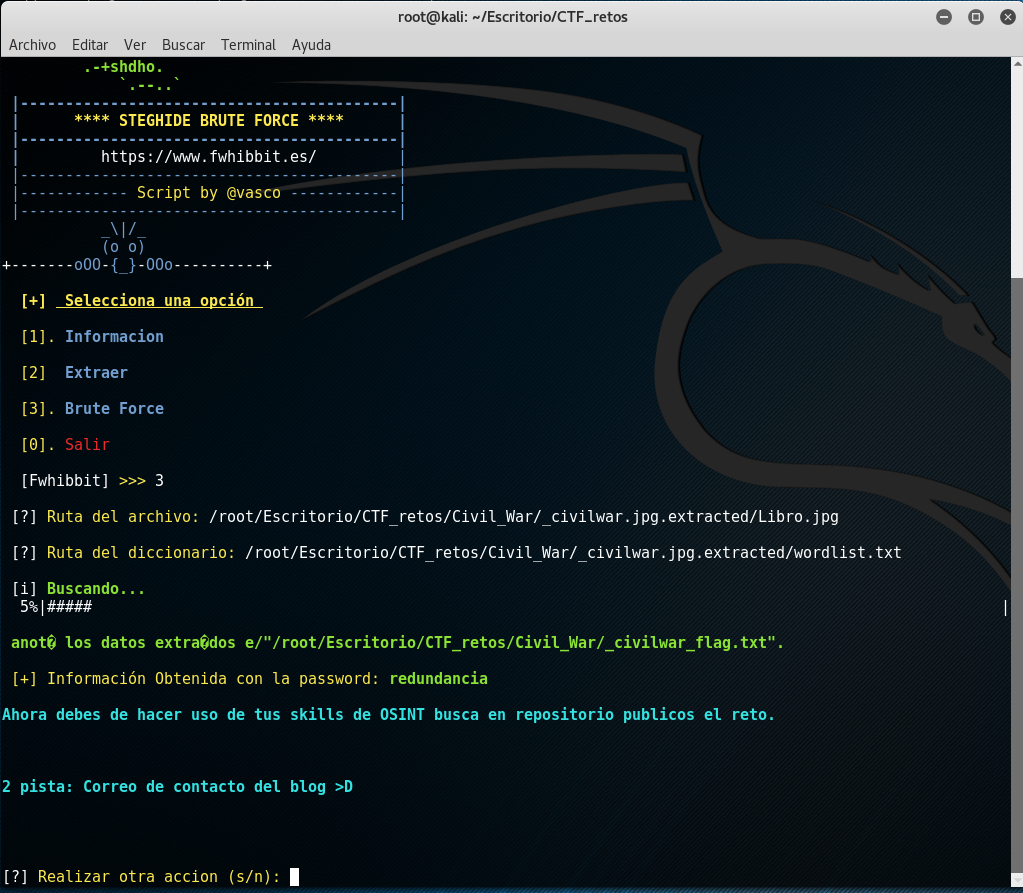This screenshot has height=893, width=1023.
Task: Open the Ayuda help menu
Action: coord(311,45)
